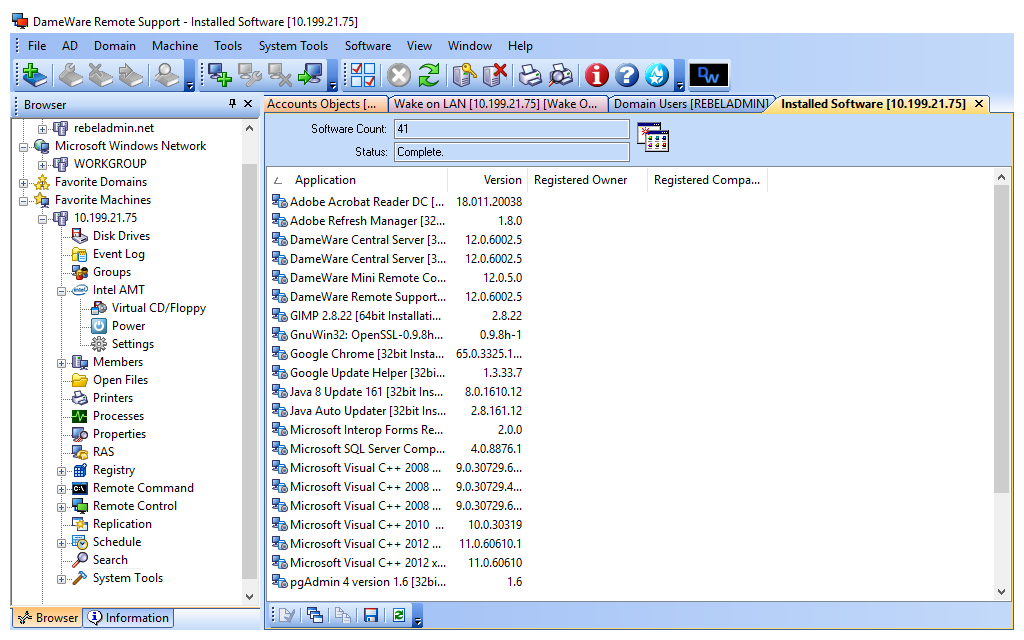Click the red Information (i) toolbar icon
Viewport: 1024px width, 640px height.
pyautogui.click(x=598, y=75)
